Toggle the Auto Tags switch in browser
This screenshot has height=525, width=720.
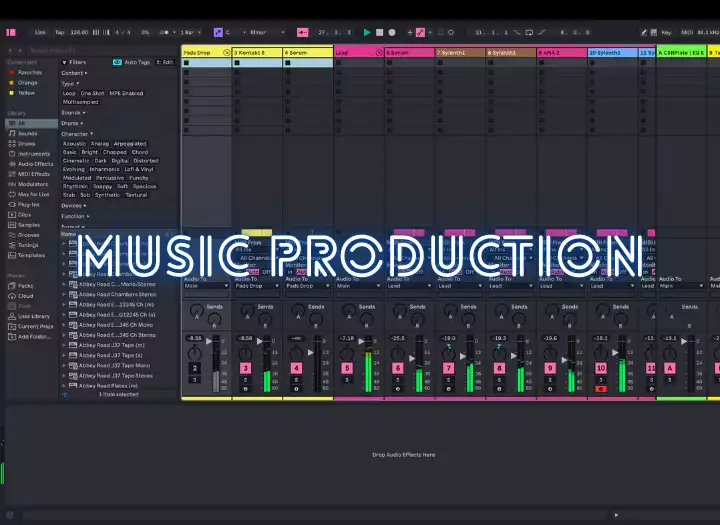[x=118, y=62]
